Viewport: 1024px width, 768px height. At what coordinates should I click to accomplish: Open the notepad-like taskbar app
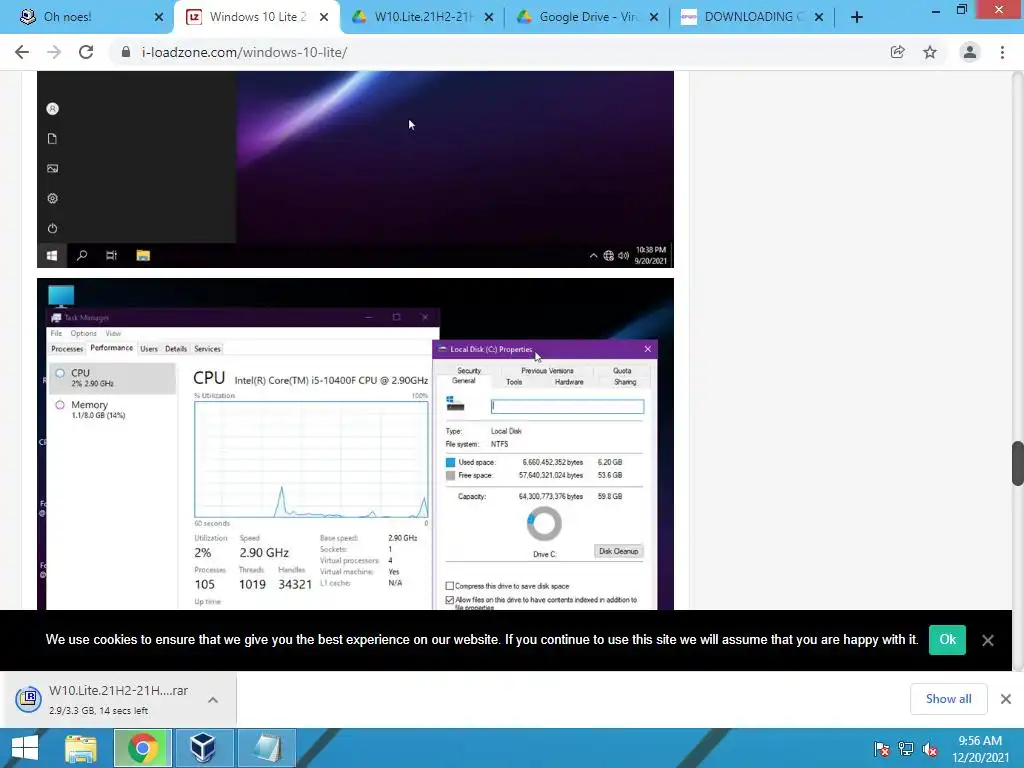267,748
